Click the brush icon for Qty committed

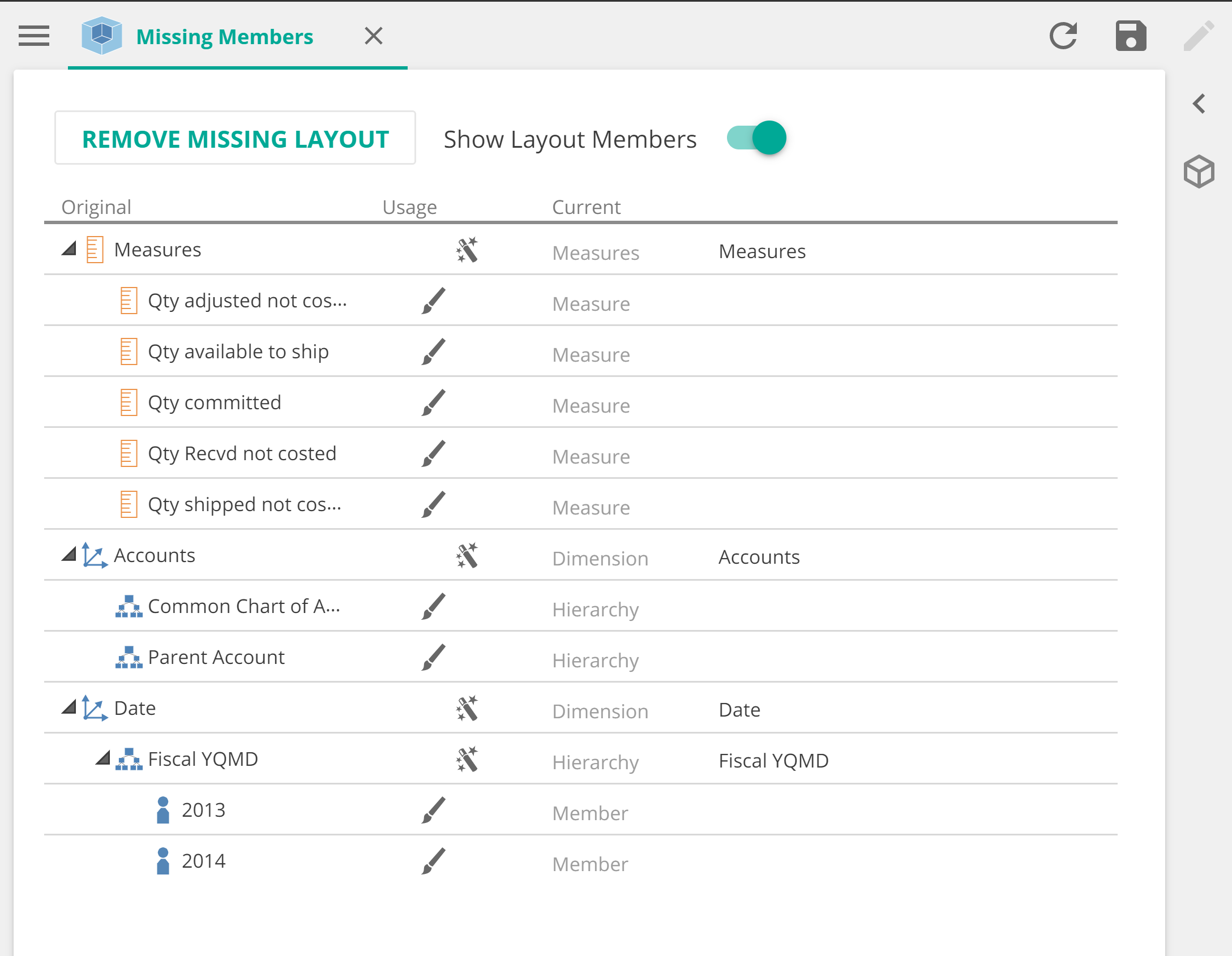(x=434, y=402)
